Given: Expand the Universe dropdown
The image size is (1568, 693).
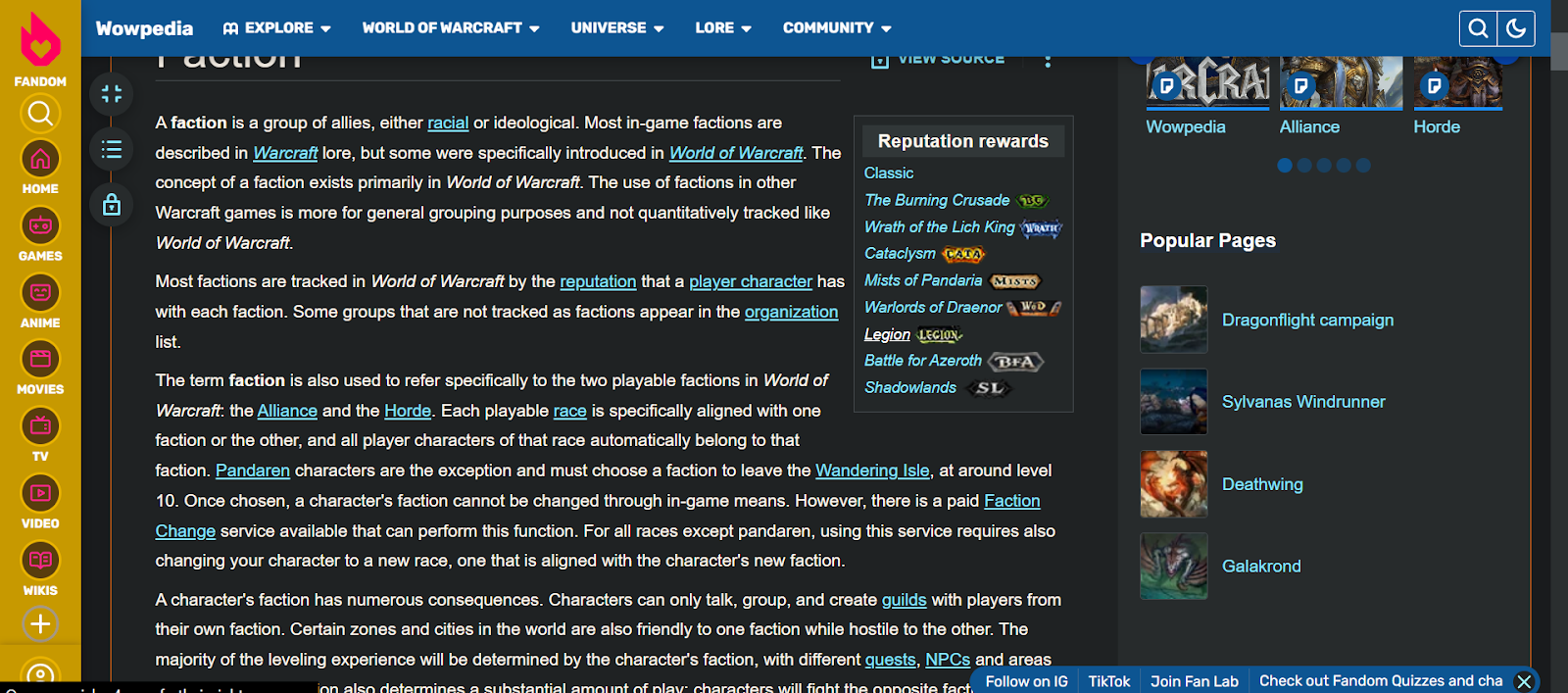Looking at the screenshot, I should point(617,28).
